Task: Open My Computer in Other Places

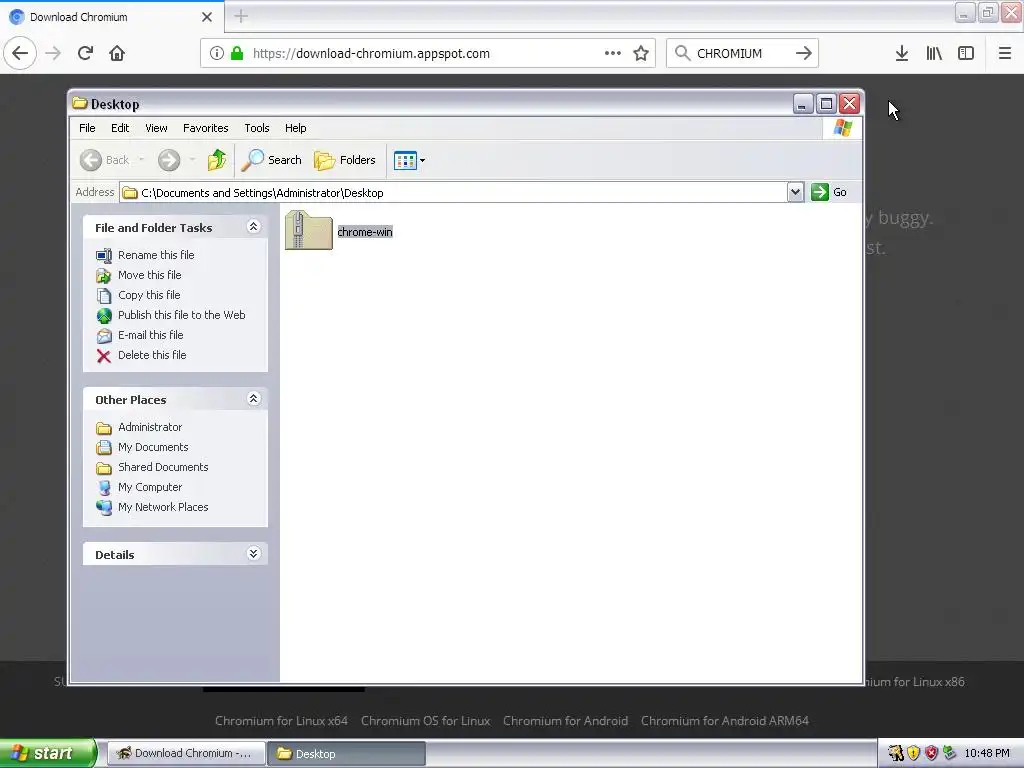Action: [x=150, y=487]
